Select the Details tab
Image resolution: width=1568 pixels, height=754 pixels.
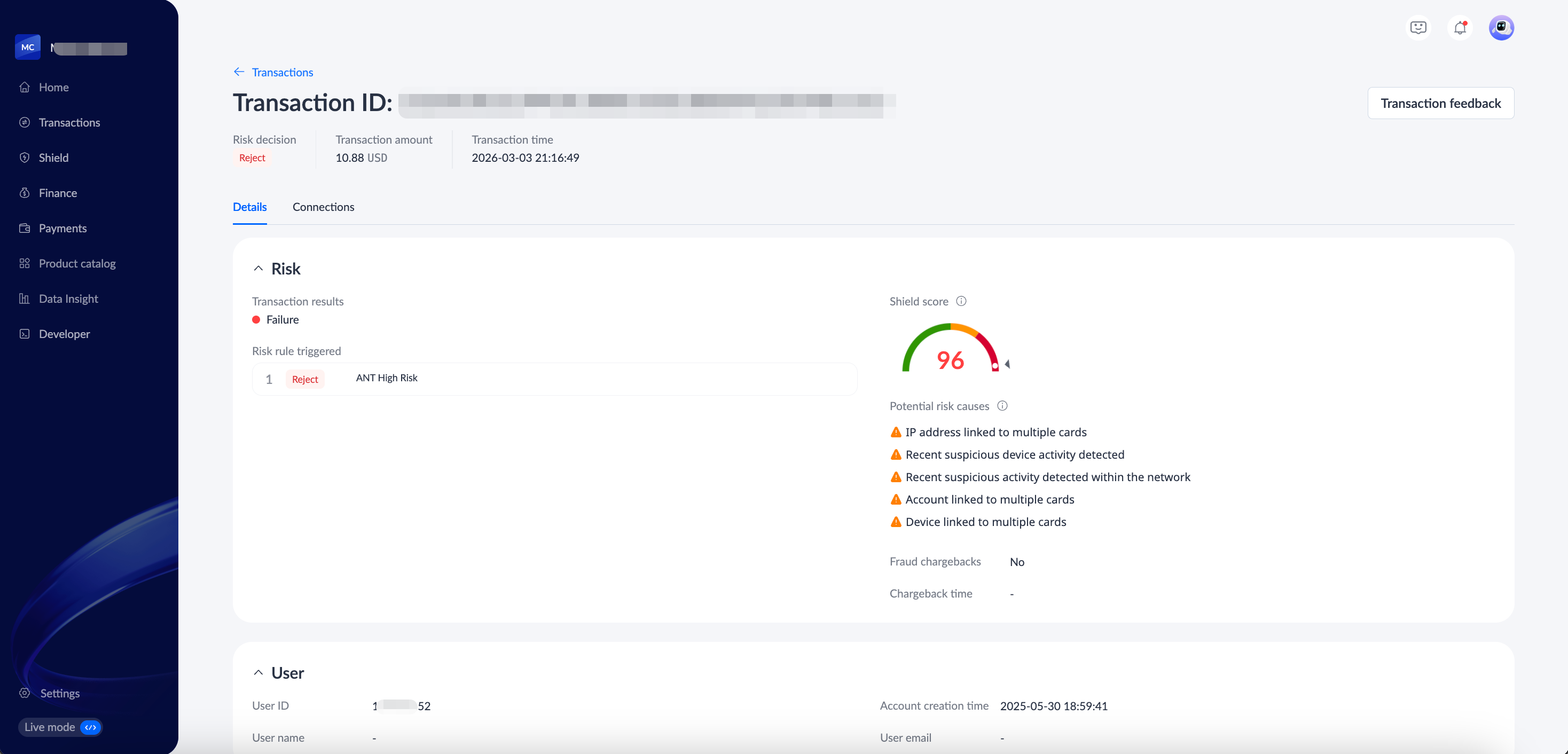(249, 207)
